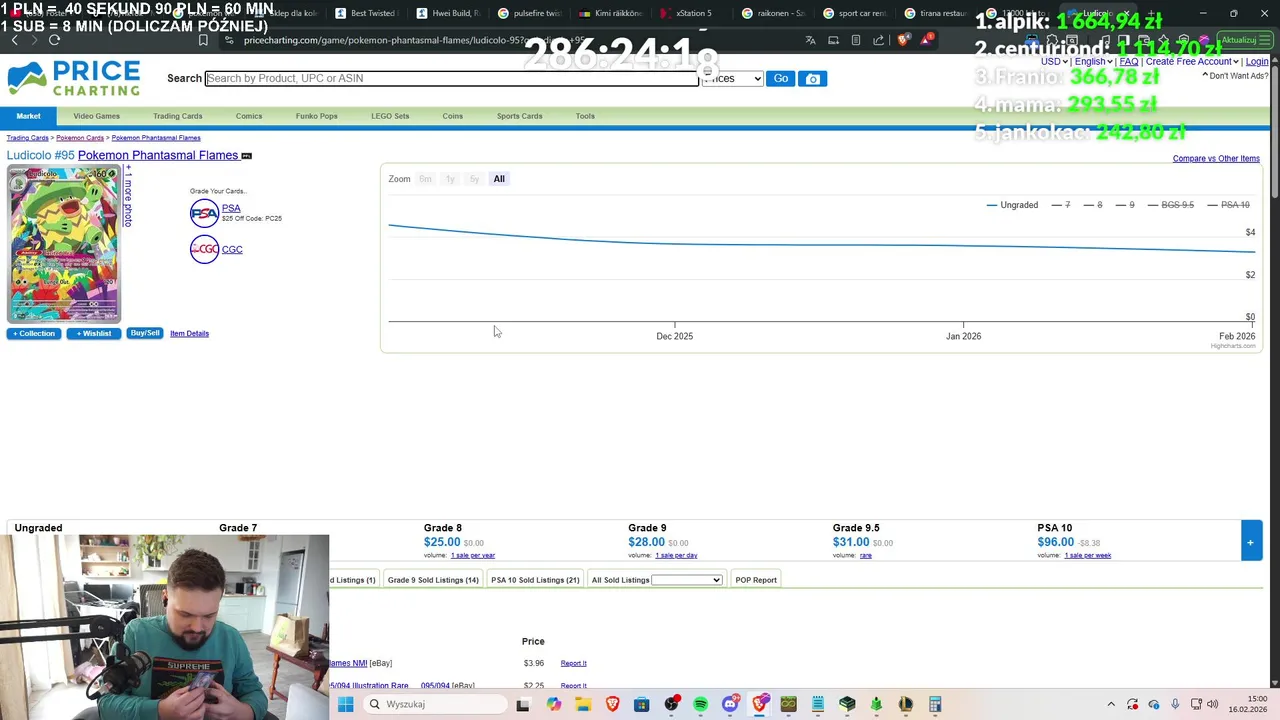Open the Market tab
Image resolution: width=1280 pixels, height=720 pixels.
[x=28, y=116]
